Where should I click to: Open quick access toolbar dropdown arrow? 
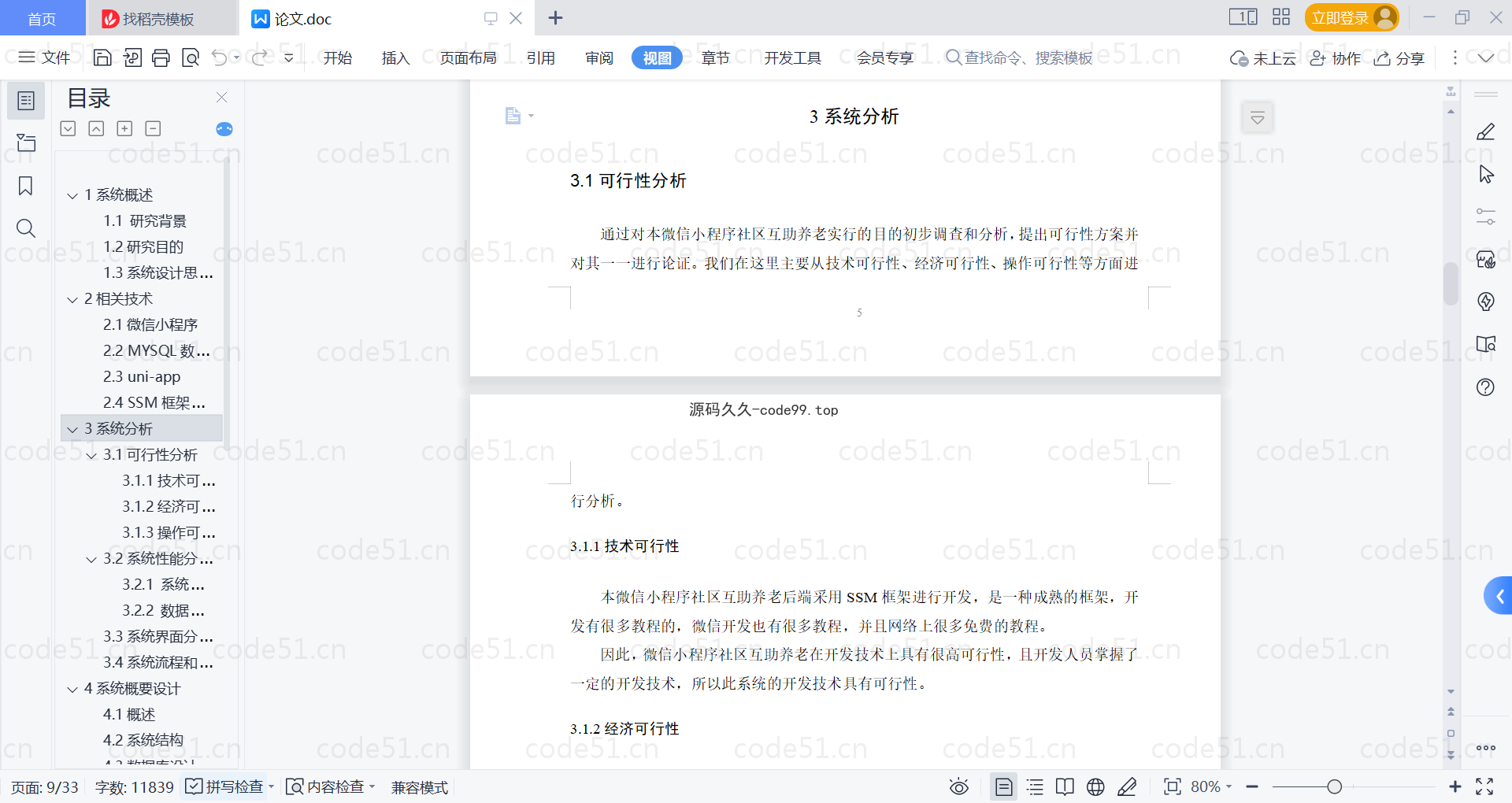(288, 57)
